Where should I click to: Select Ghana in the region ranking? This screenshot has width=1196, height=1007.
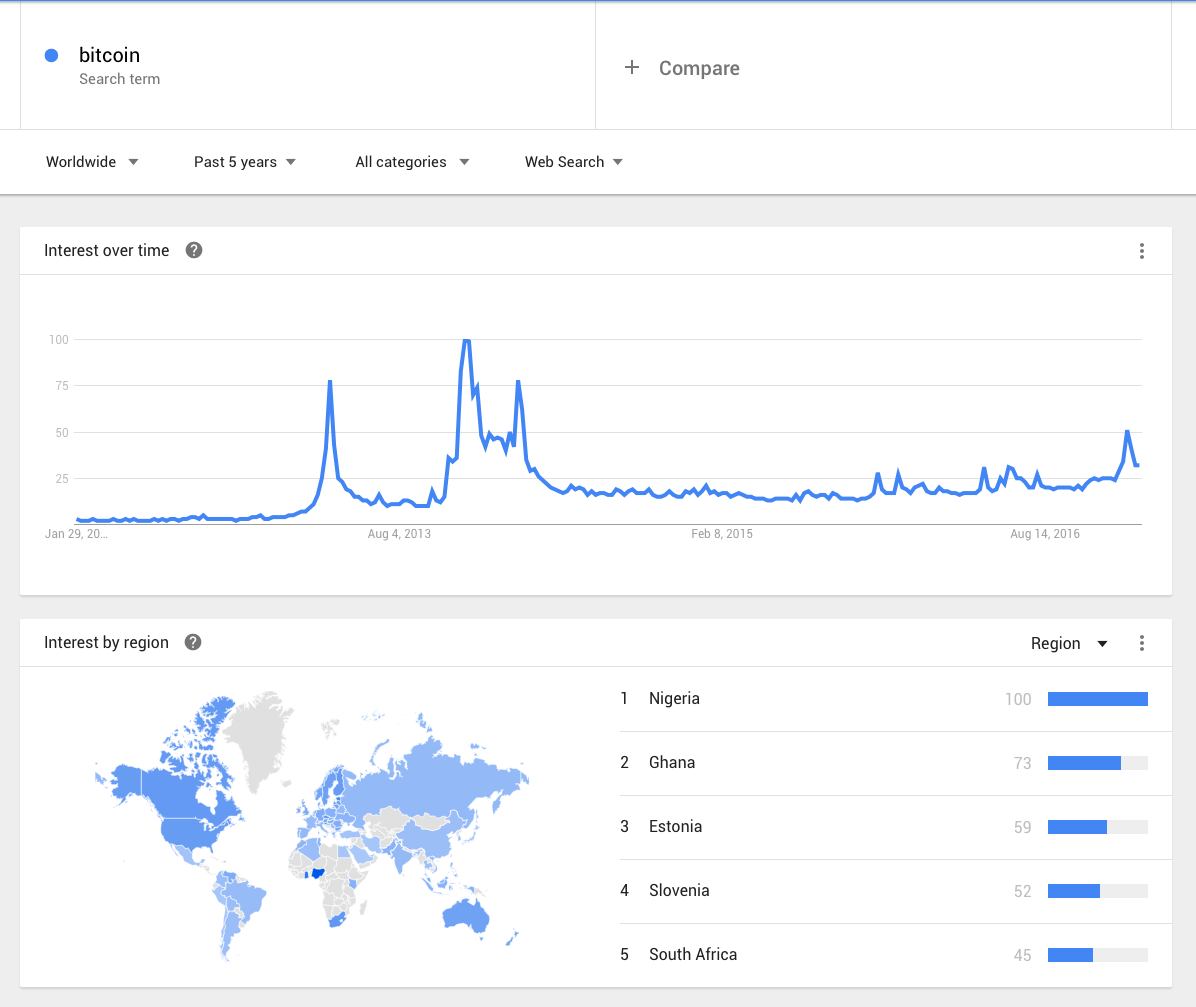click(x=672, y=763)
